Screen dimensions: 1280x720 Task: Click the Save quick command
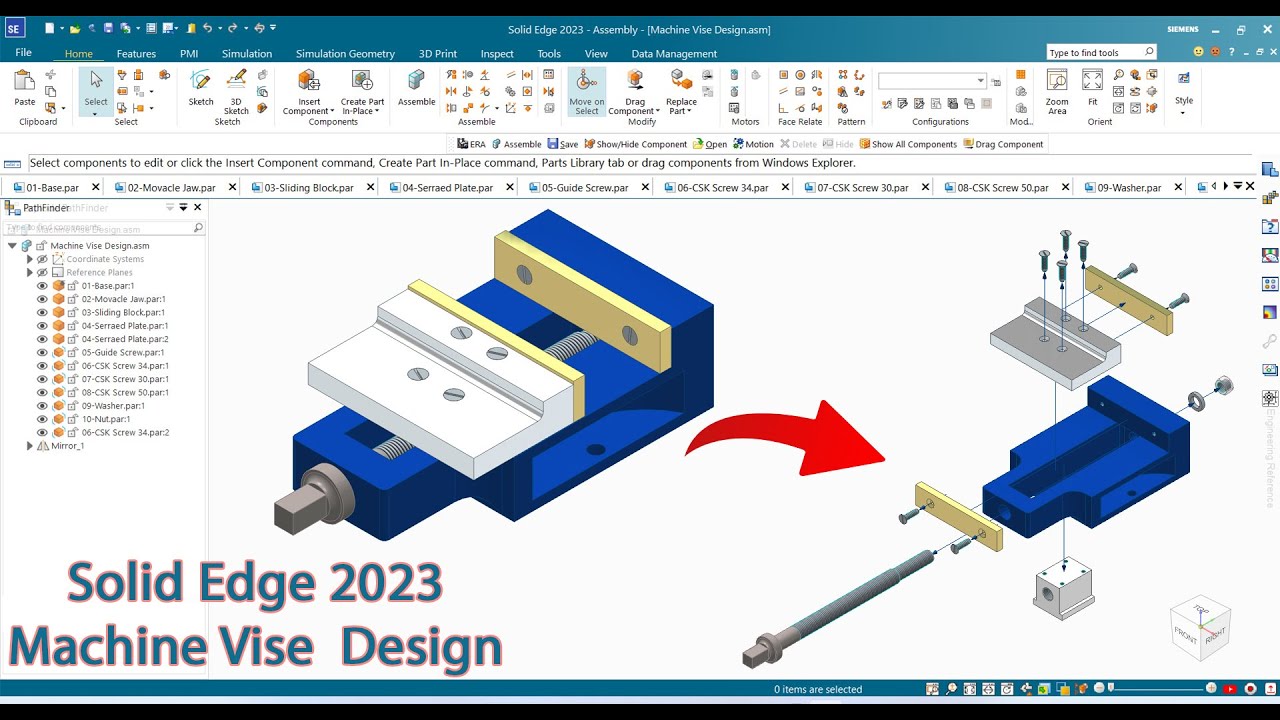tap(562, 144)
